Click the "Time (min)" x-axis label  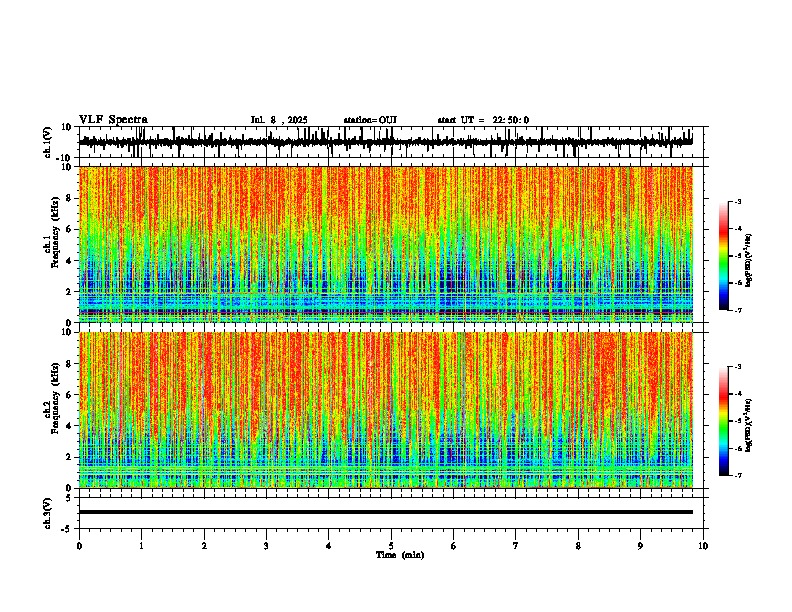pyautogui.click(x=400, y=555)
